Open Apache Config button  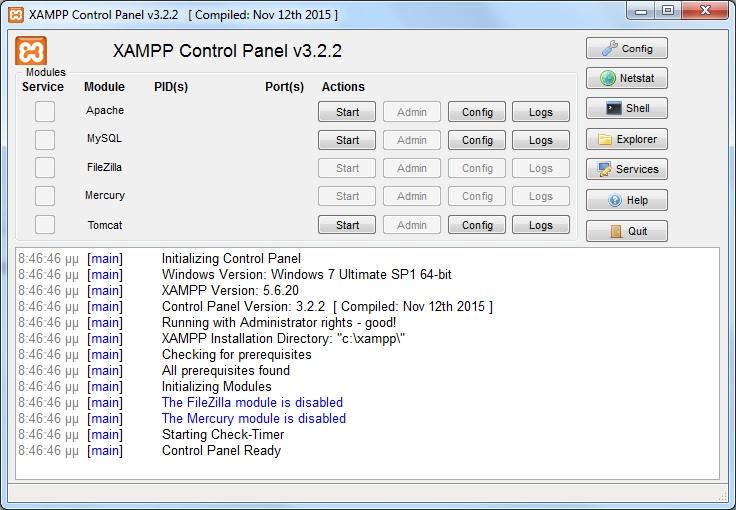pyautogui.click(x=477, y=112)
